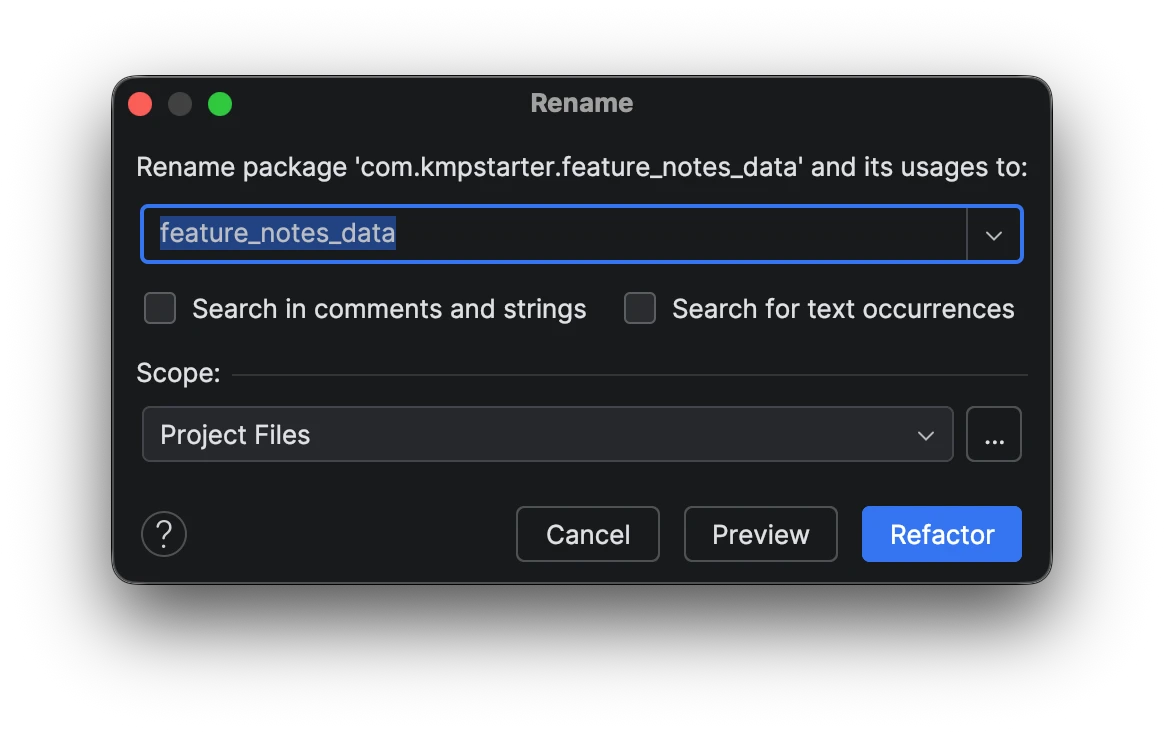Open the scope chooser via ellipsis button
Screen dimensions: 1164x732
(994, 434)
